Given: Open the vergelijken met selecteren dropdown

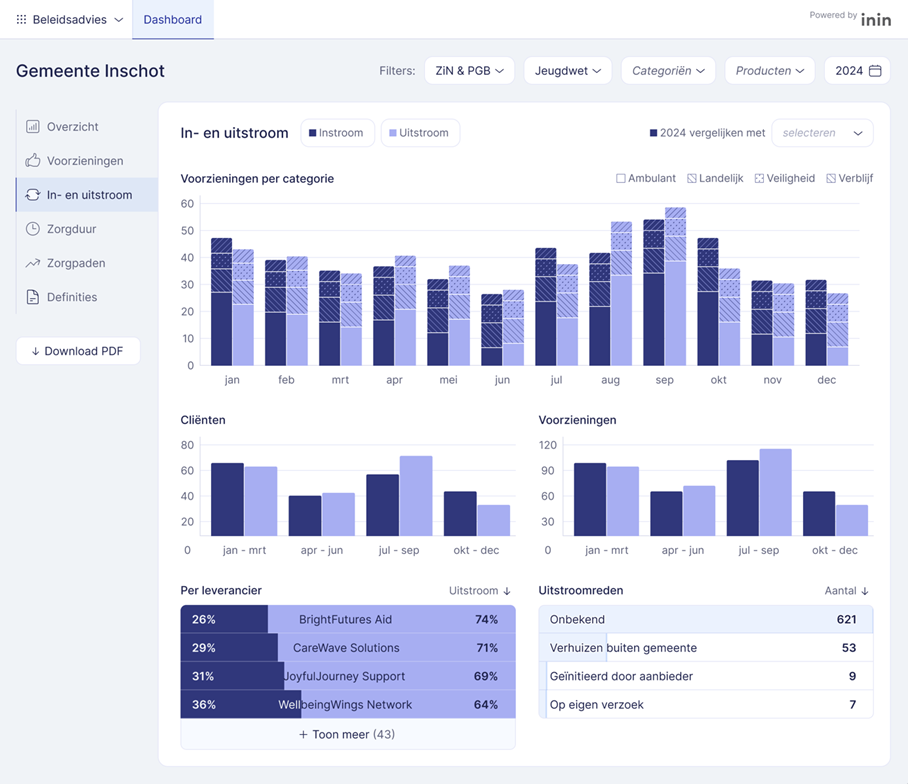Looking at the screenshot, I should pos(822,133).
